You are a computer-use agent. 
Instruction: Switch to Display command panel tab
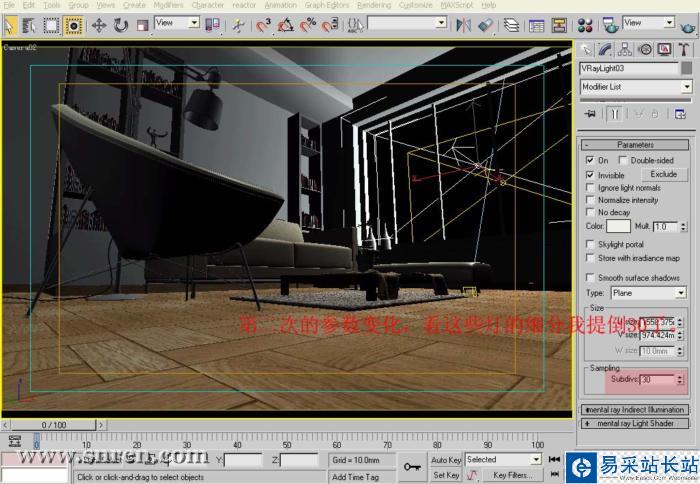(x=664, y=50)
